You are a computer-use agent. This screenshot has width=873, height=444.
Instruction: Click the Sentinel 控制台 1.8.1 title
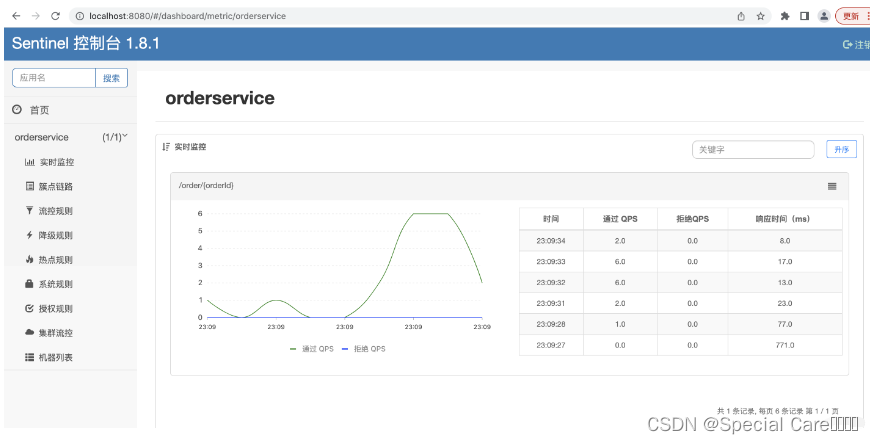tap(86, 43)
